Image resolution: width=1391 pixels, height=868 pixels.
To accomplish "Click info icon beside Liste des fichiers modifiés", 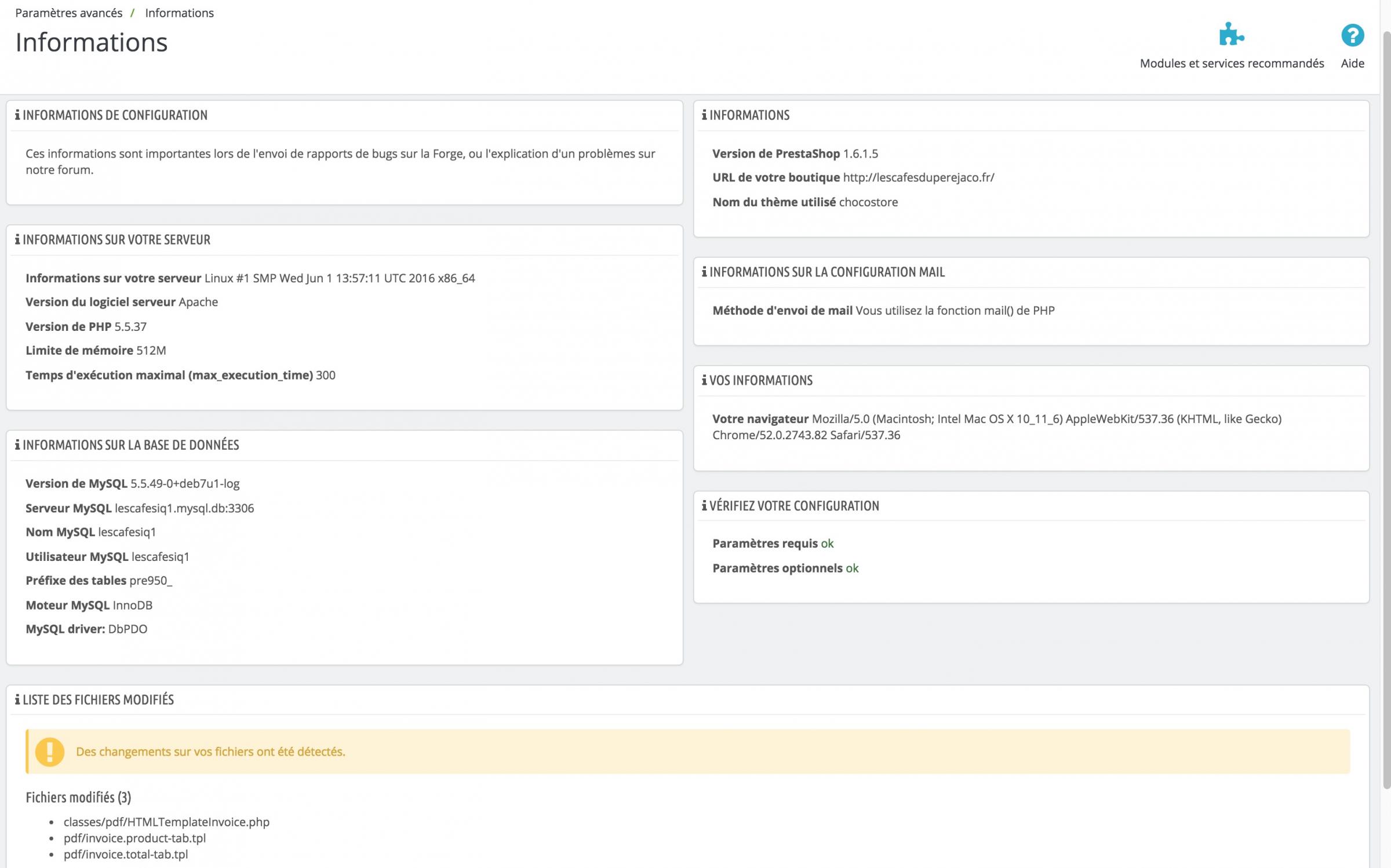I will 17,699.
